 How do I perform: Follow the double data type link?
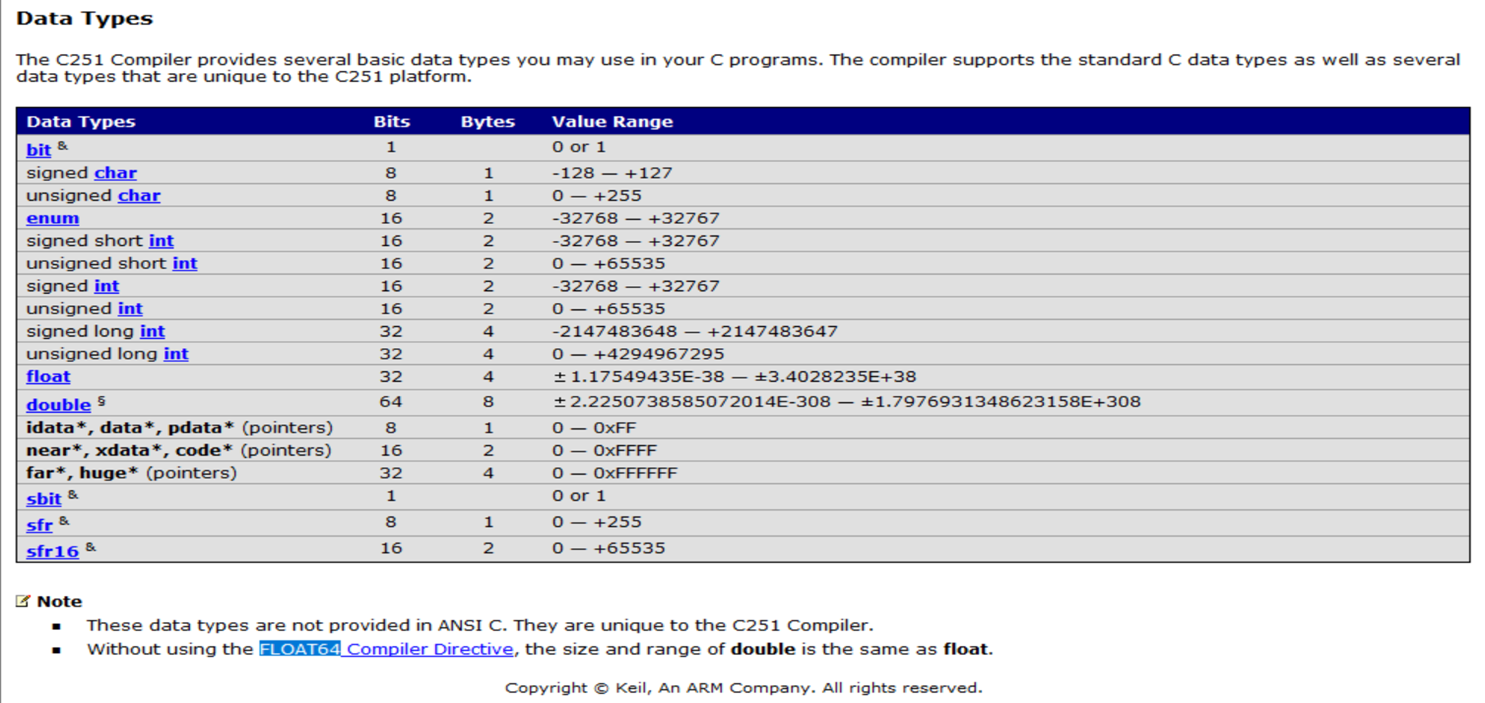pyautogui.click(x=58, y=405)
